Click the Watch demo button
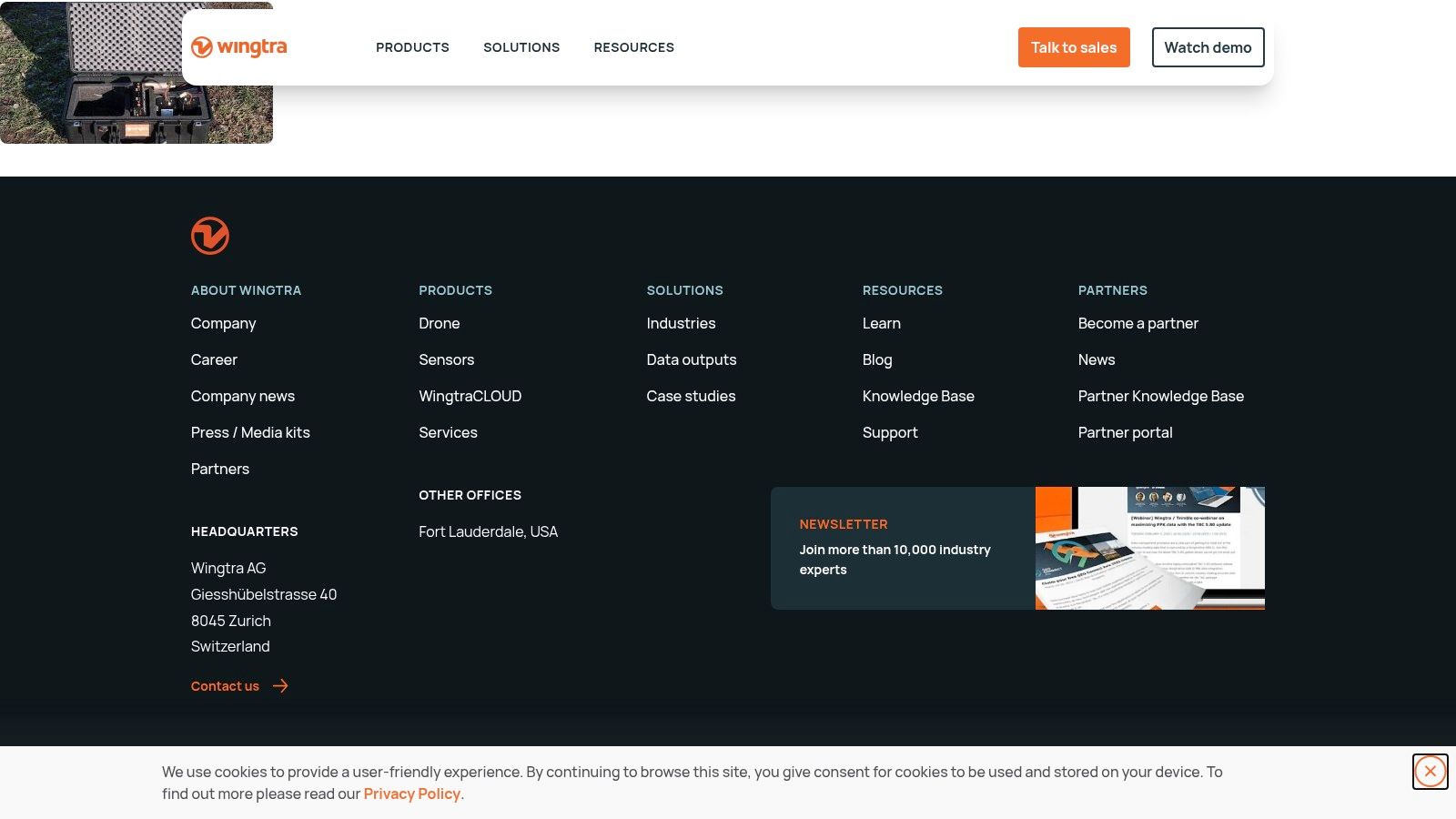 click(1208, 47)
